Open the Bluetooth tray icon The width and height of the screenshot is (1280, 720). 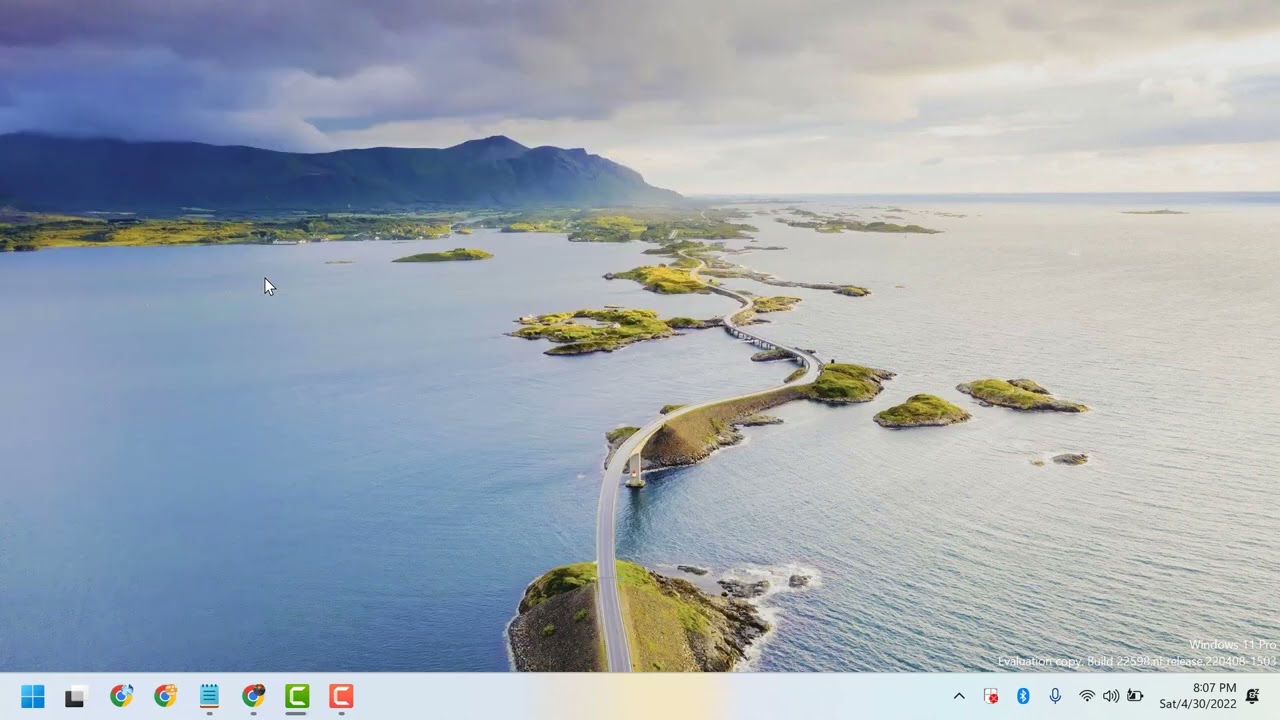(x=1023, y=696)
